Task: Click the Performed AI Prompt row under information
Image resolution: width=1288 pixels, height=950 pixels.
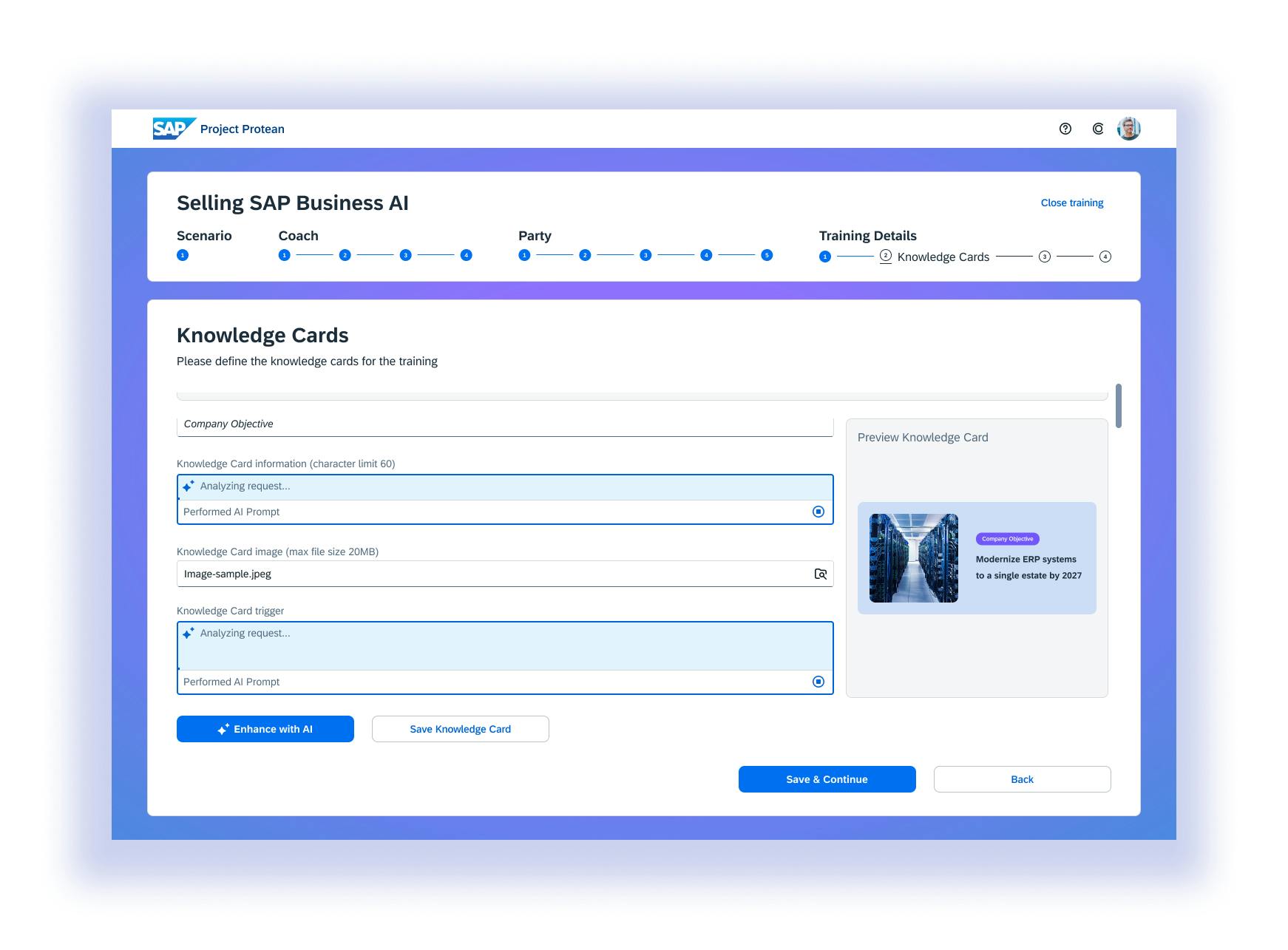Action: click(x=505, y=512)
